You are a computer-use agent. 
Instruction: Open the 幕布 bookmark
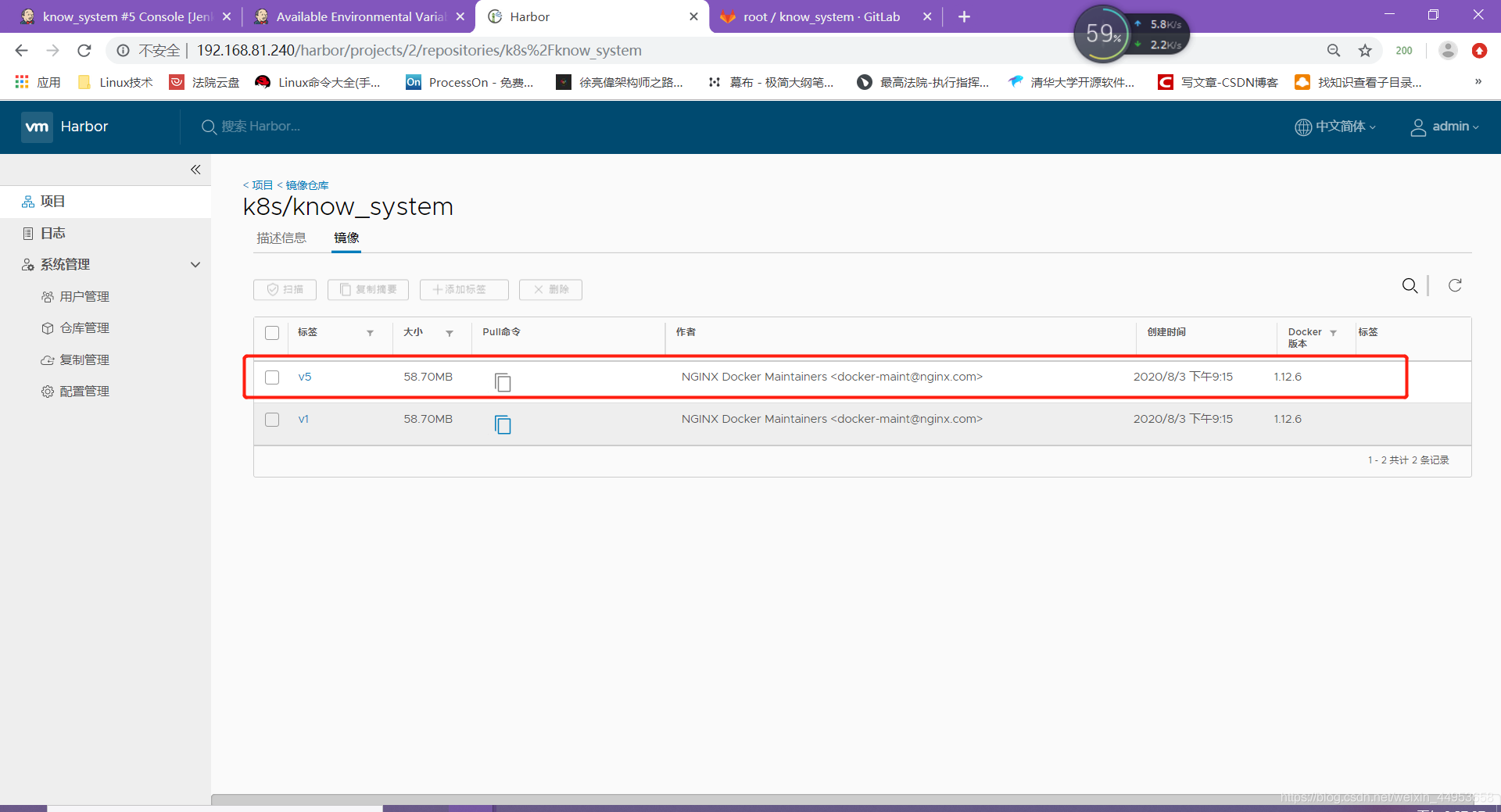click(771, 82)
